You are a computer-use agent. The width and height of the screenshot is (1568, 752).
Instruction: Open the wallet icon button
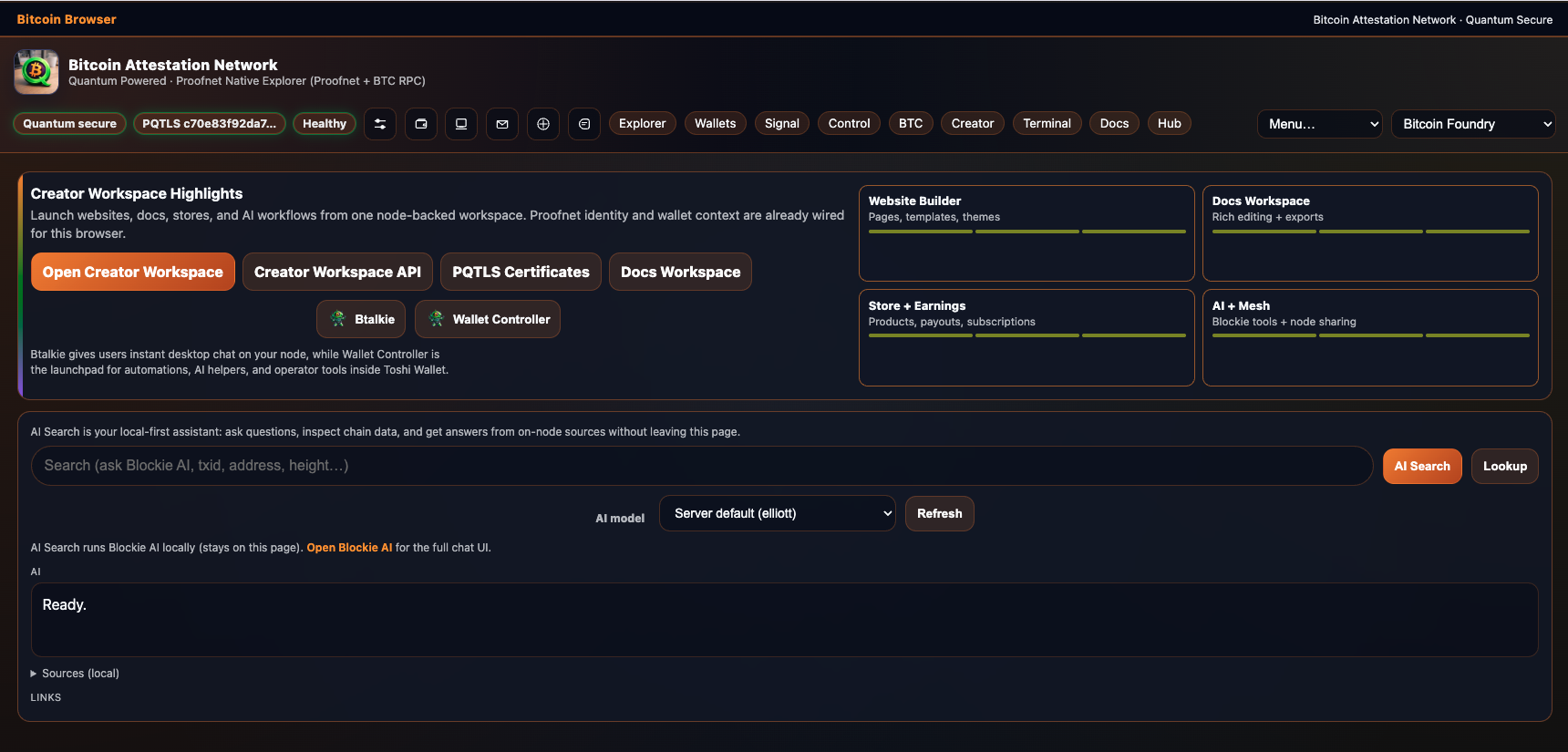point(421,124)
